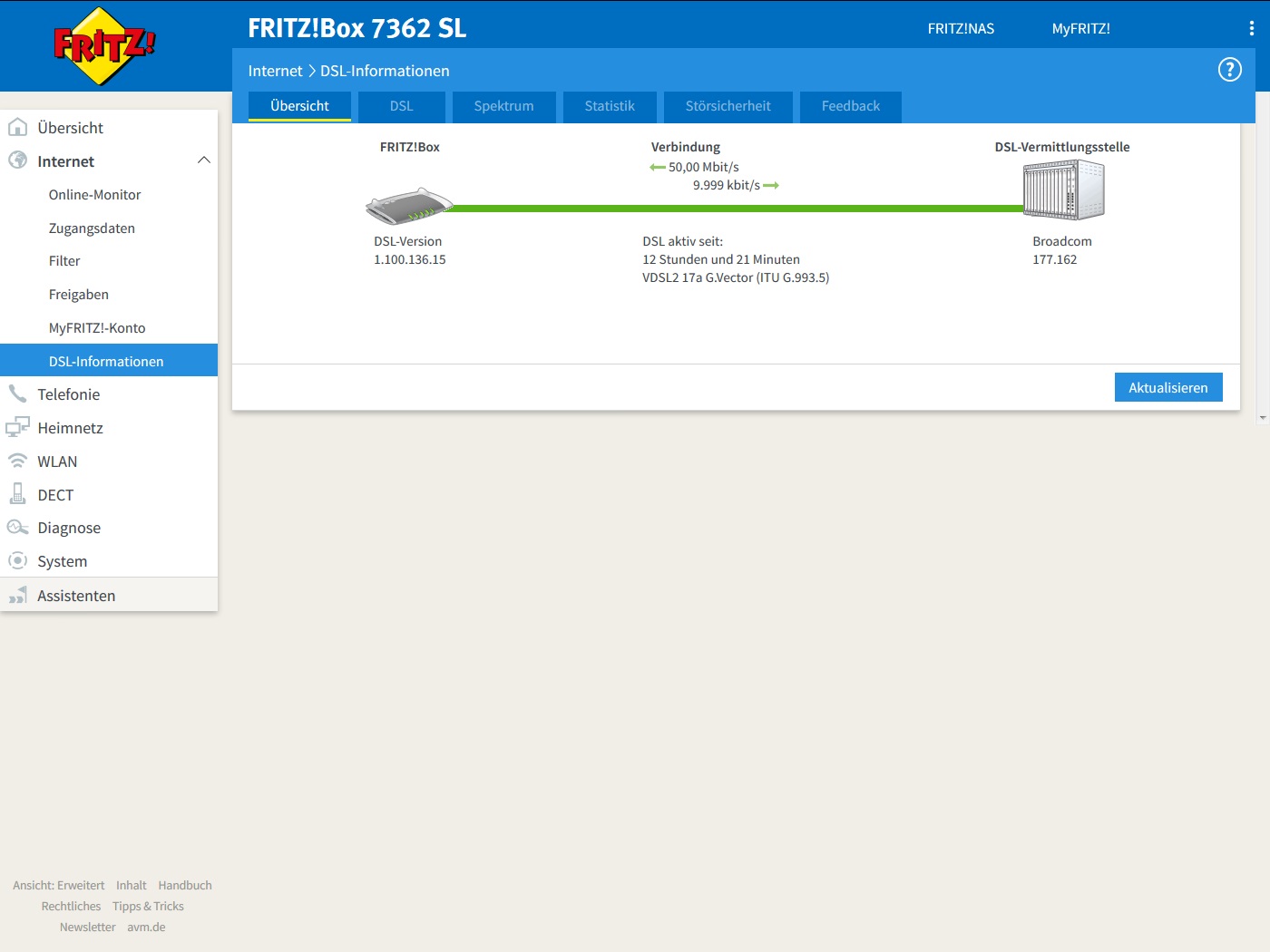Click the Broadcom vendor text

coord(1061,241)
